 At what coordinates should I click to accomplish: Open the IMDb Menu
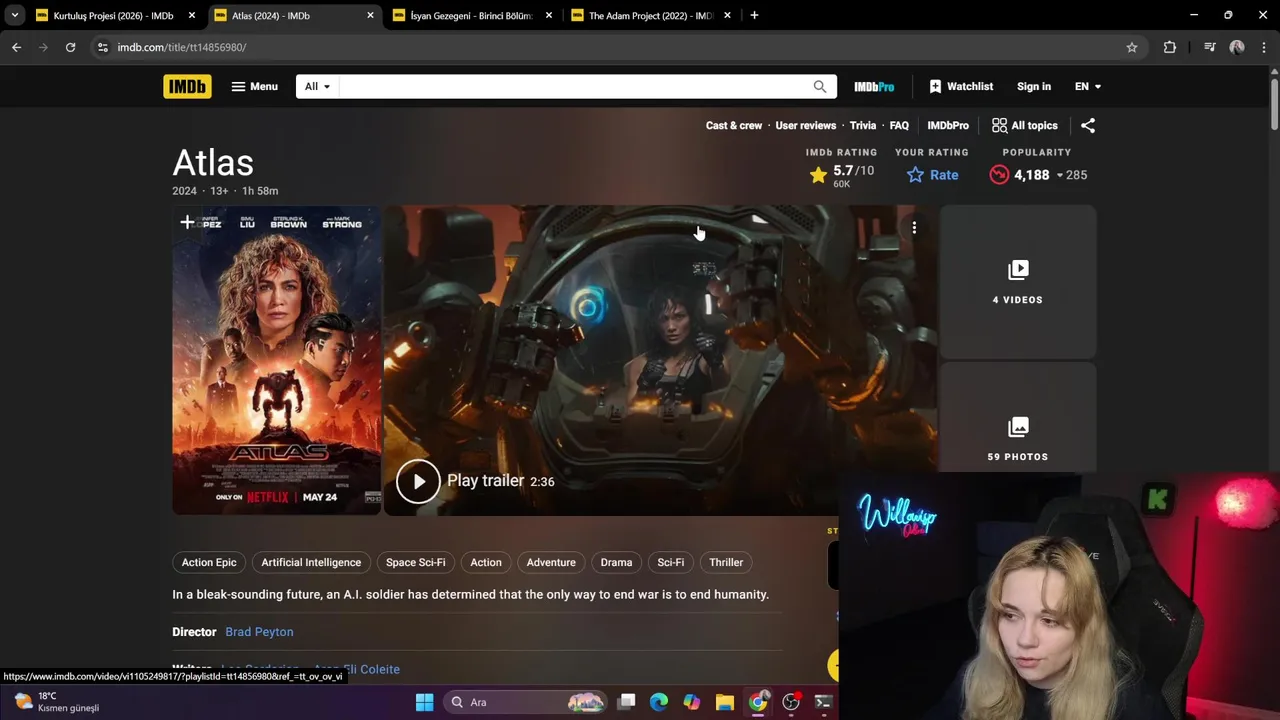pos(254,86)
